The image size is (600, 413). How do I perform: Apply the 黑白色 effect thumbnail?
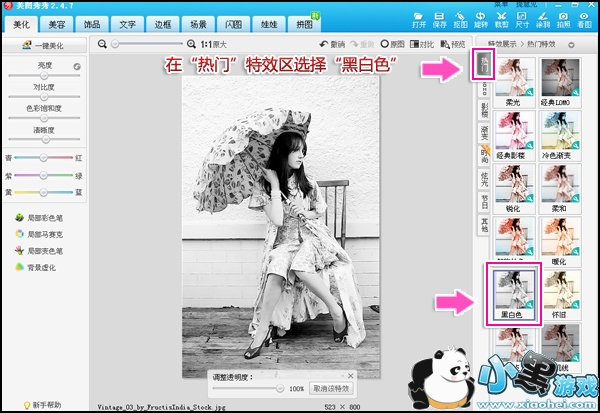[x=514, y=291]
